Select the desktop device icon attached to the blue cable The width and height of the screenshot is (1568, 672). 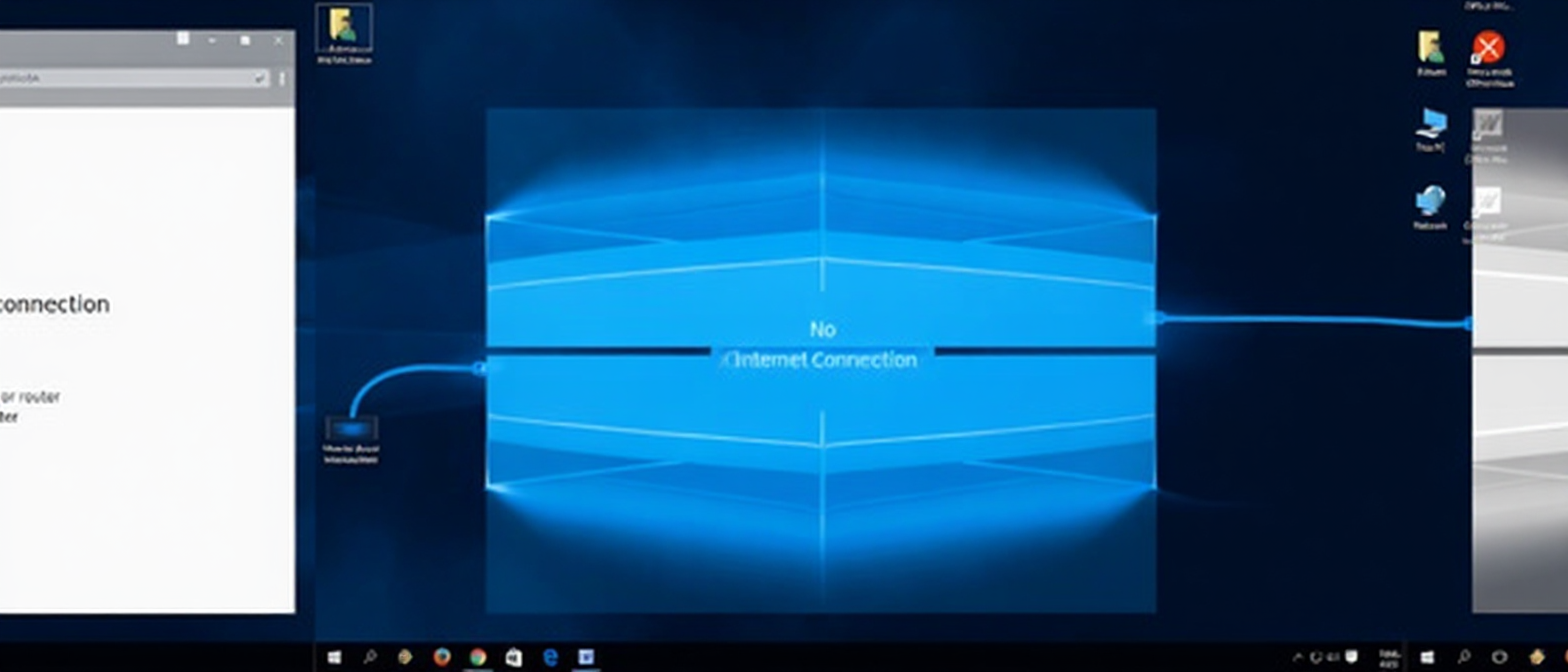351,428
